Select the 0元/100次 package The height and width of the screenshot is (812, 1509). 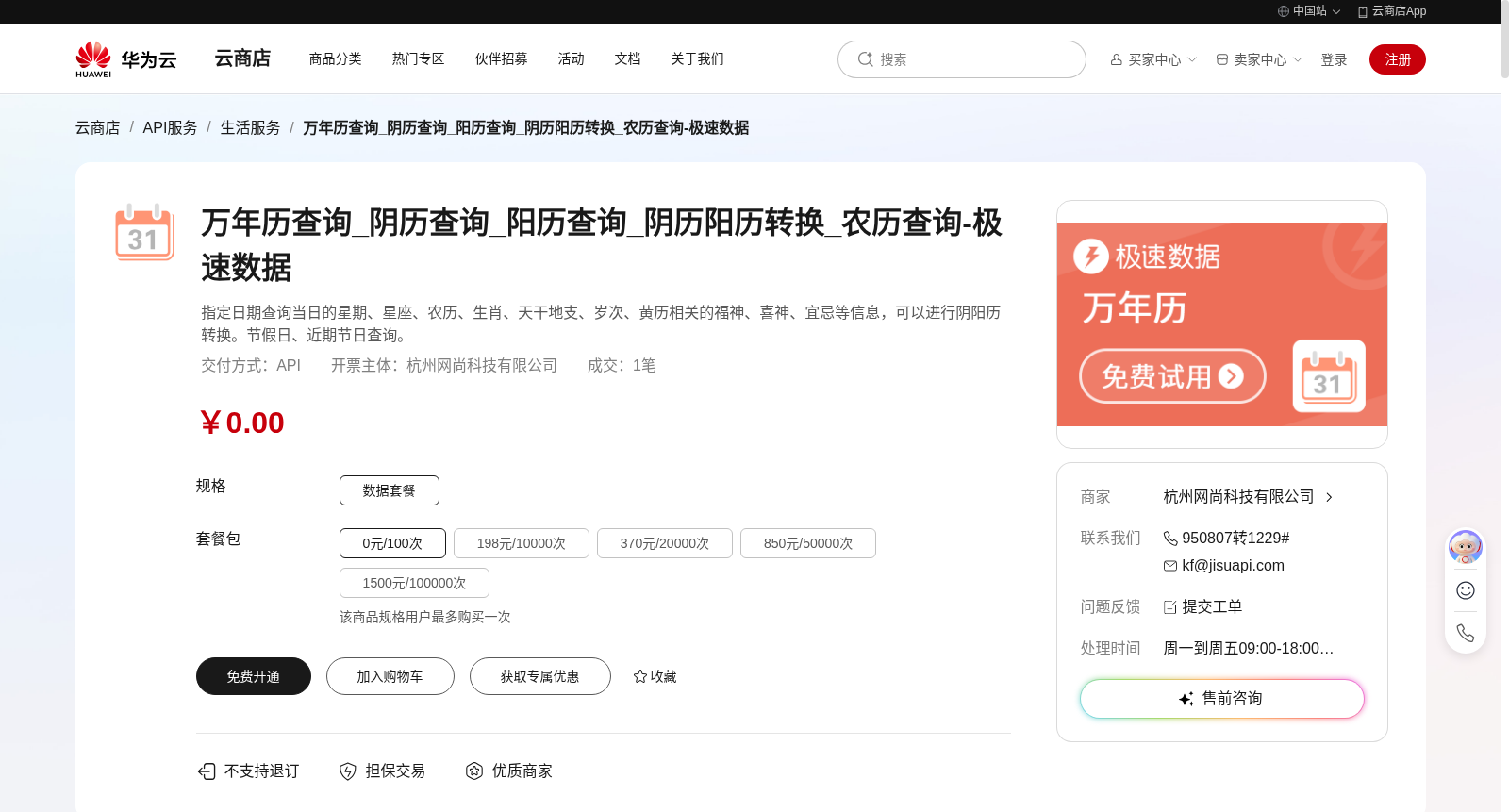[x=392, y=543]
